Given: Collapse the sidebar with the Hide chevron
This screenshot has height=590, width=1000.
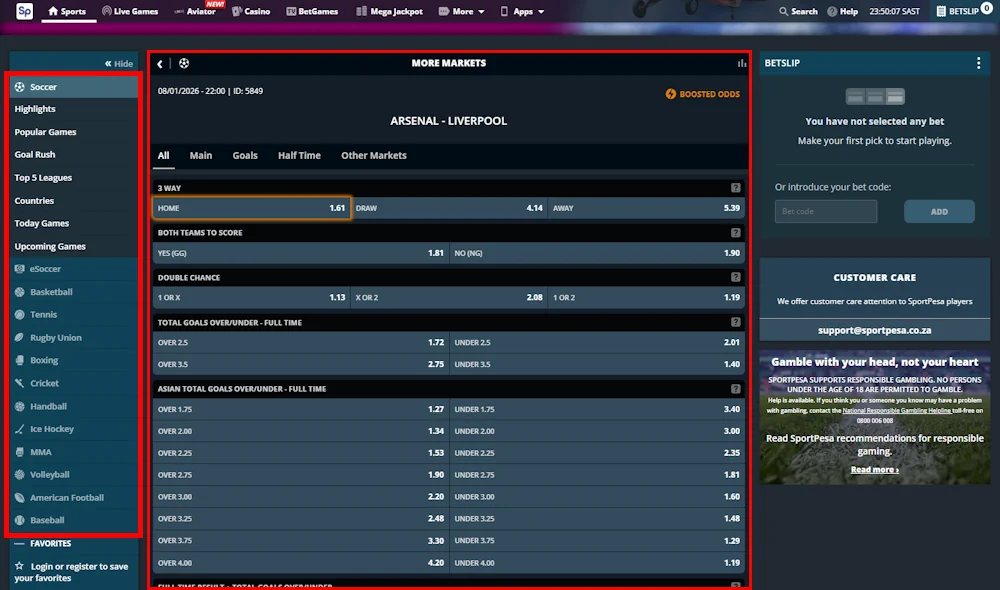Looking at the screenshot, I should (x=118, y=62).
